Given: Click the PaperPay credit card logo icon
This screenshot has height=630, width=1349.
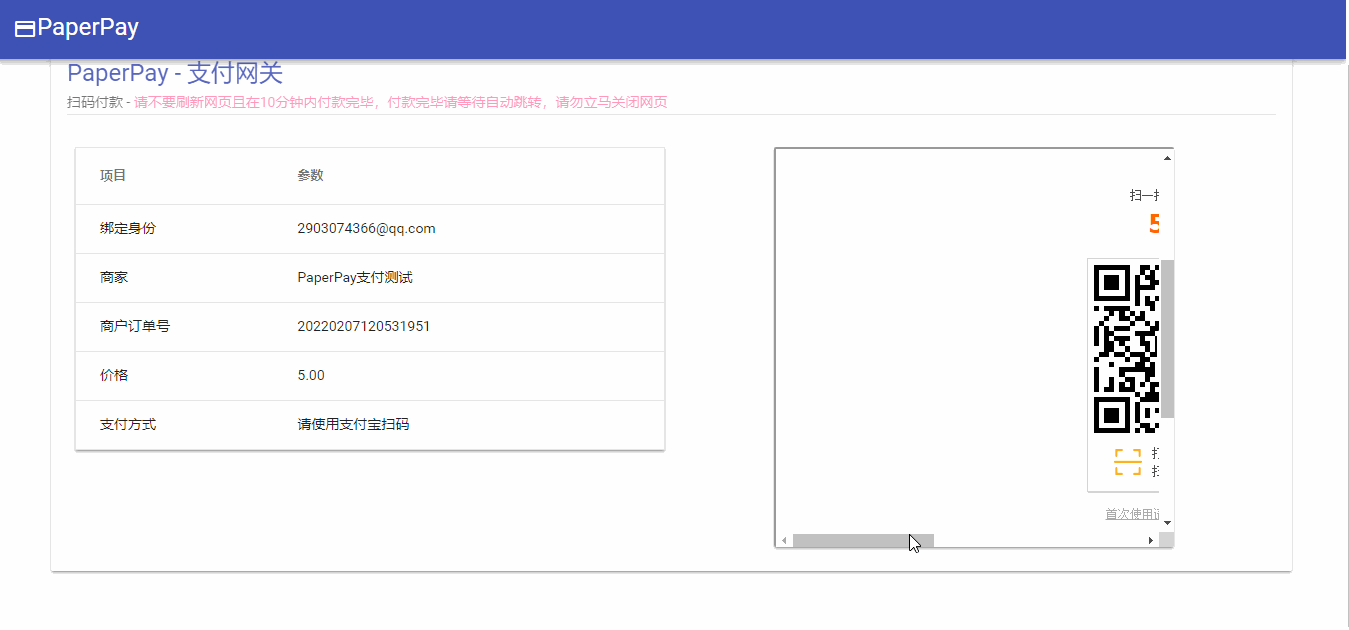Looking at the screenshot, I should coord(25,29).
